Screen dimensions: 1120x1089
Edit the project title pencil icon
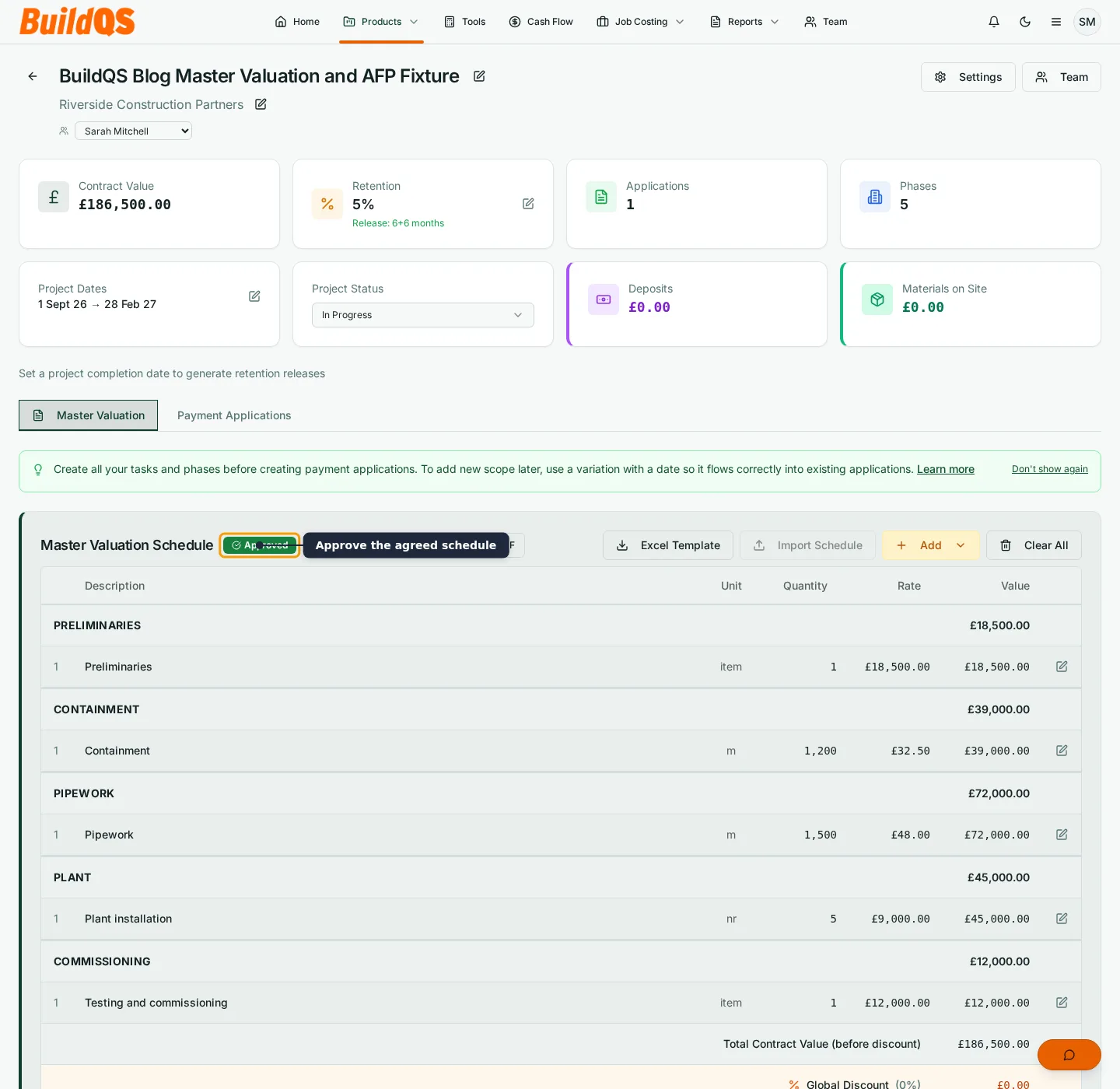[480, 76]
